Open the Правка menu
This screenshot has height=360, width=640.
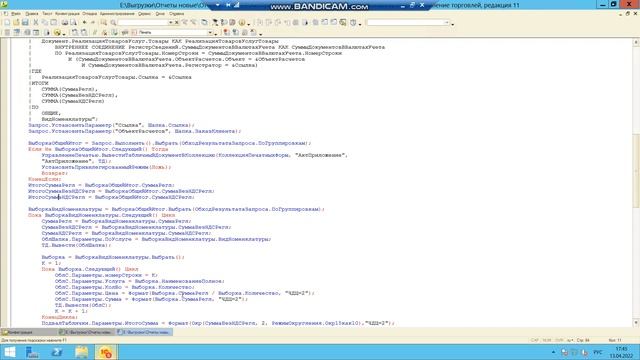point(31,14)
